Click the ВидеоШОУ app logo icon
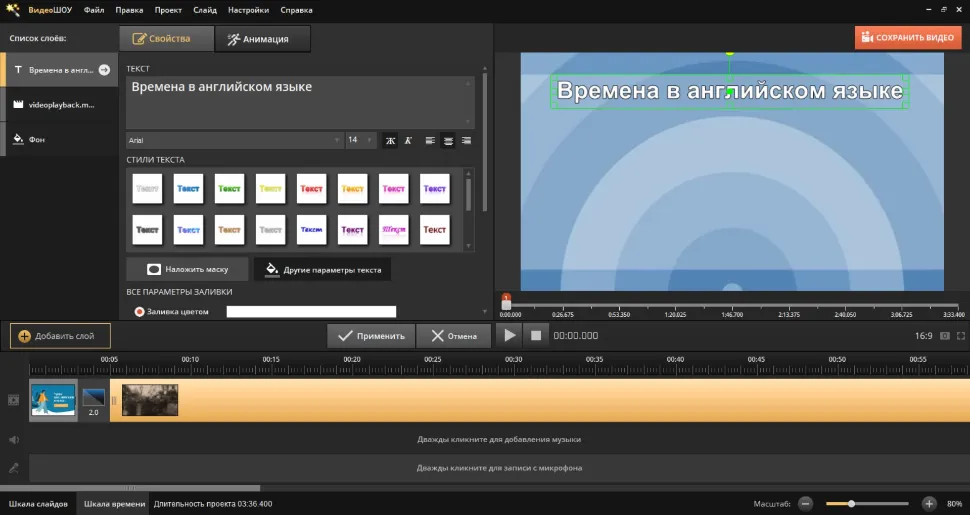This screenshot has width=970, height=515. coord(13,10)
